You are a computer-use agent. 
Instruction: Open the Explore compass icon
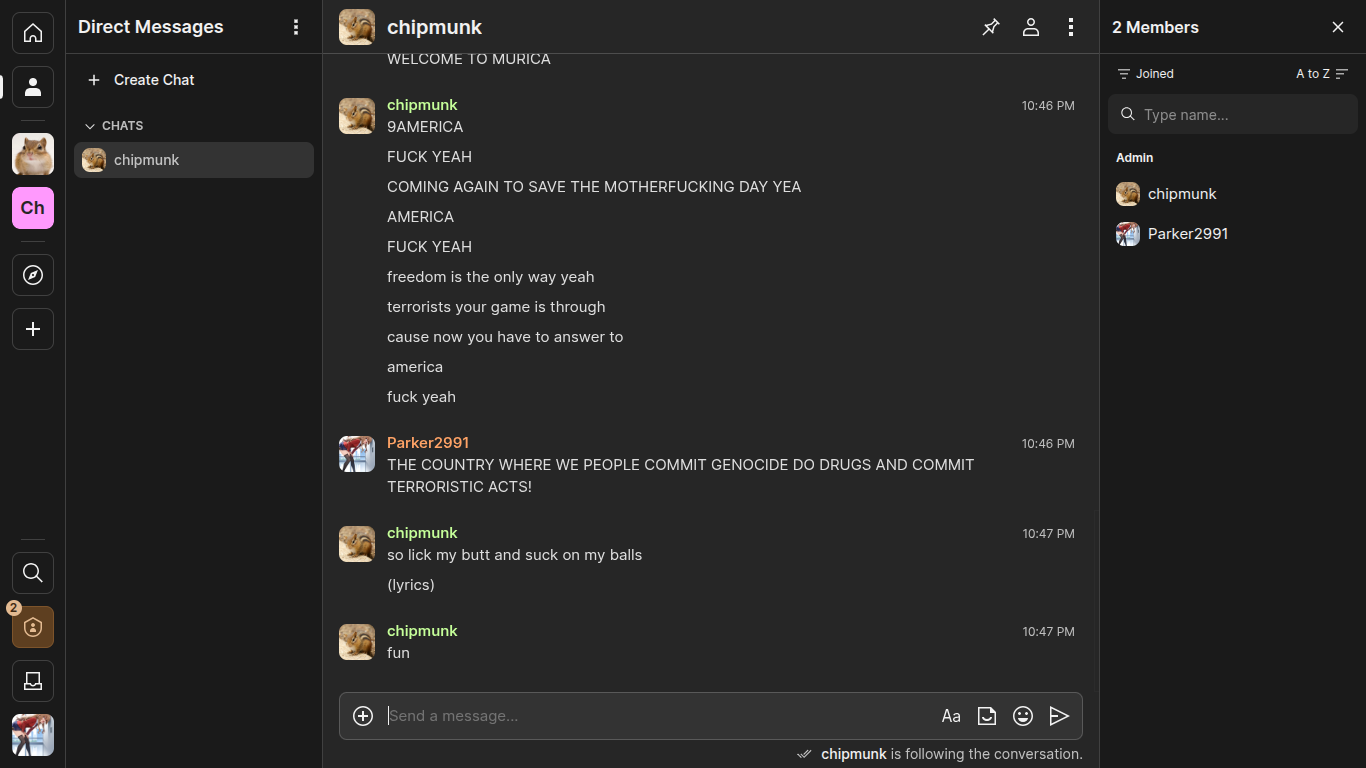point(33,275)
